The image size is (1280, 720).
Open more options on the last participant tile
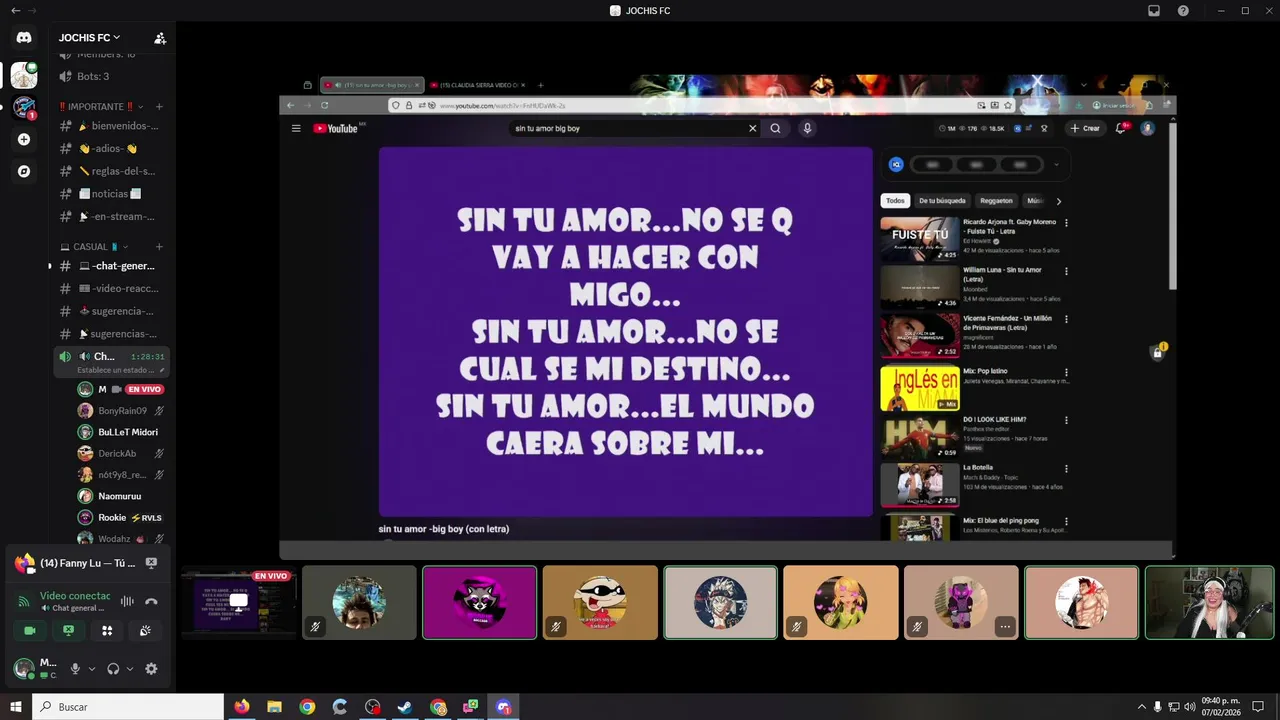pos(1005,626)
